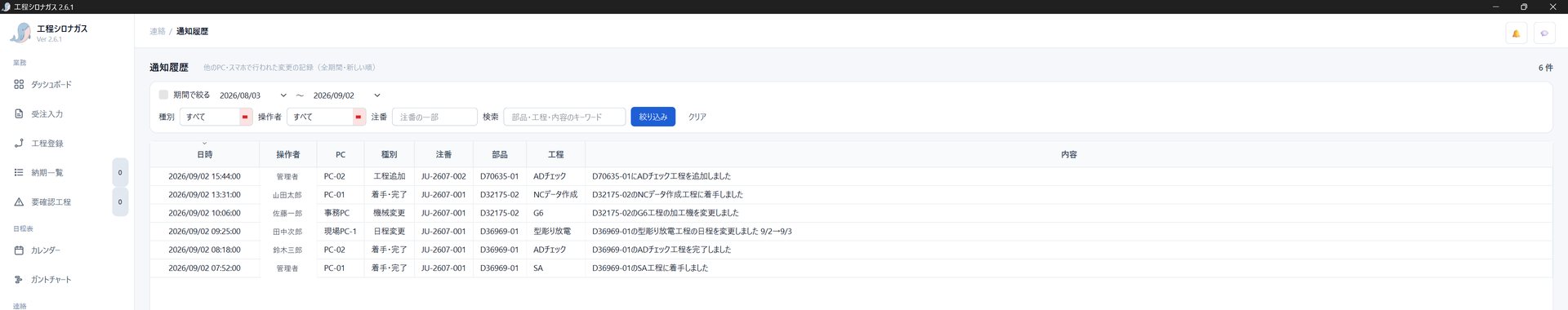Image resolution: width=1568 pixels, height=310 pixels.
Task: Focus the 部品・工程・内容のキーワード search field
Action: pos(564,117)
